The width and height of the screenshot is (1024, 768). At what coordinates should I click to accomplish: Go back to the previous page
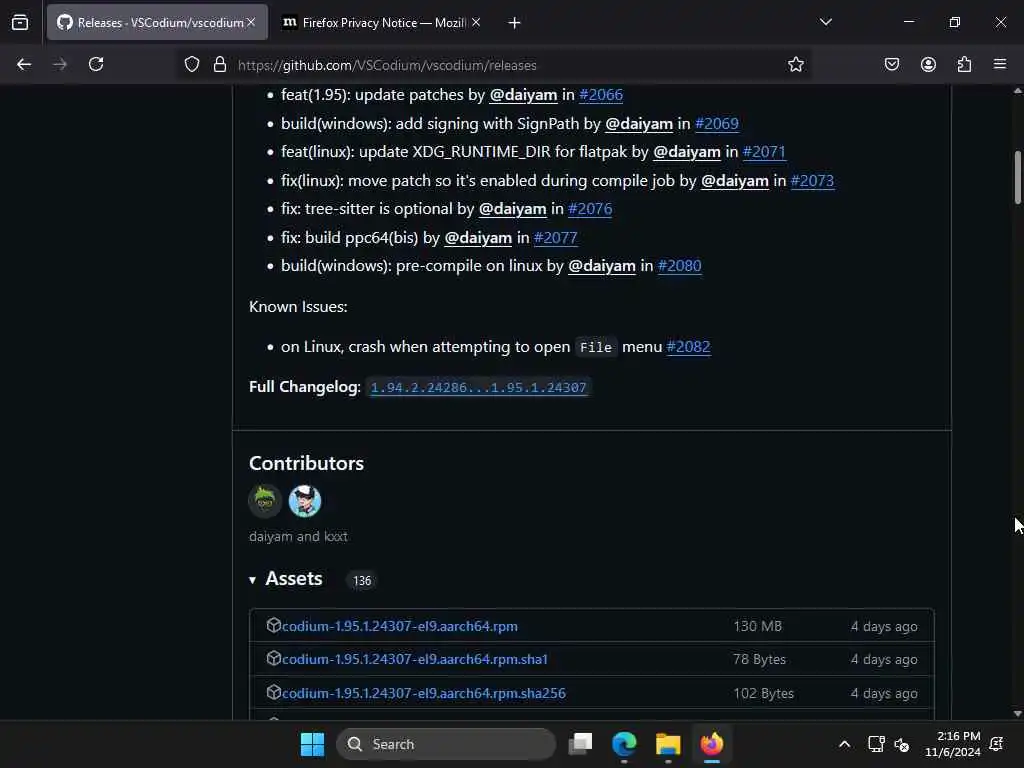pos(24,65)
